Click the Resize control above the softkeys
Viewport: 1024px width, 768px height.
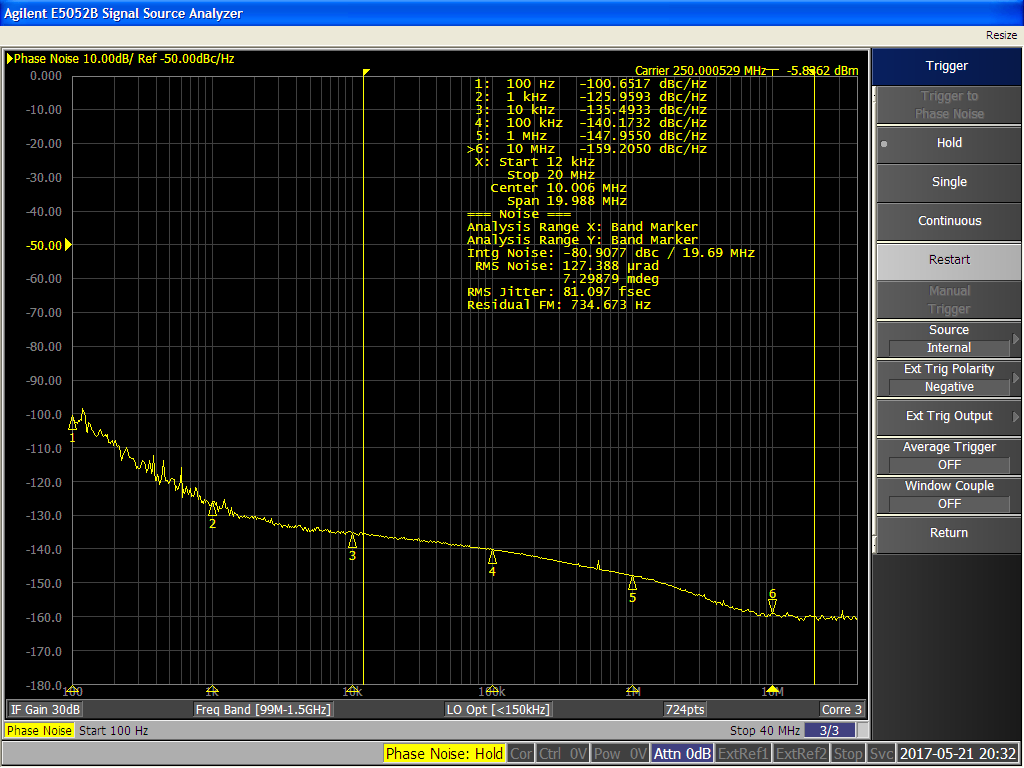point(1001,35)
